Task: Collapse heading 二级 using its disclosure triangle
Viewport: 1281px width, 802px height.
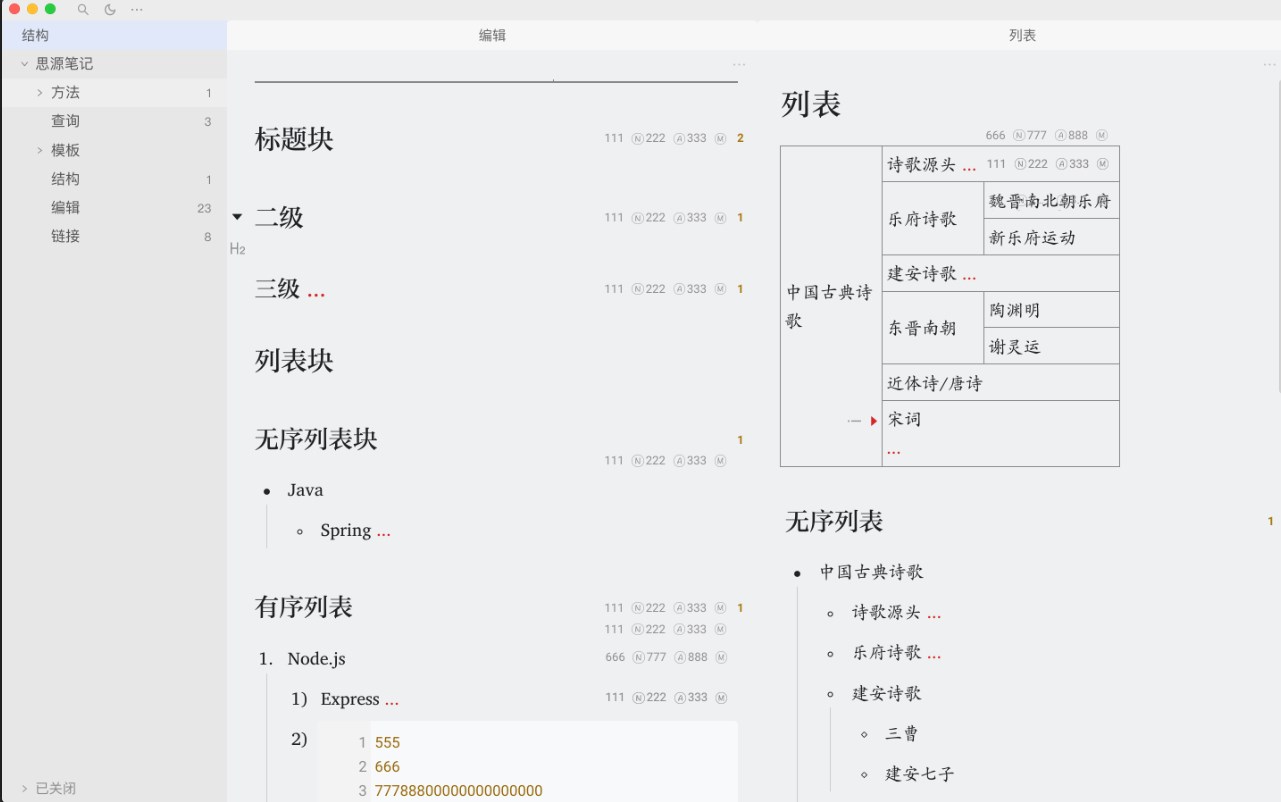Action: [237, 215]
